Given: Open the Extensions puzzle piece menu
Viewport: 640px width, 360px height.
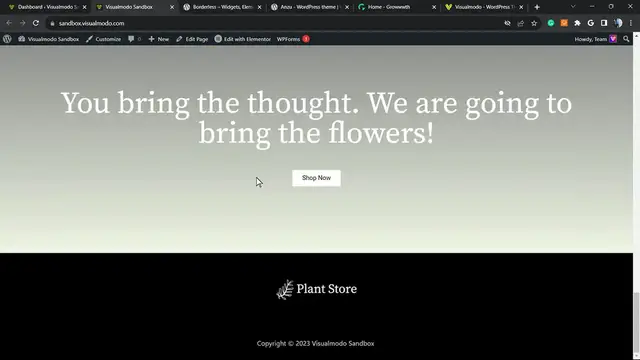Looking at the screenshot, I should point(577,23).
